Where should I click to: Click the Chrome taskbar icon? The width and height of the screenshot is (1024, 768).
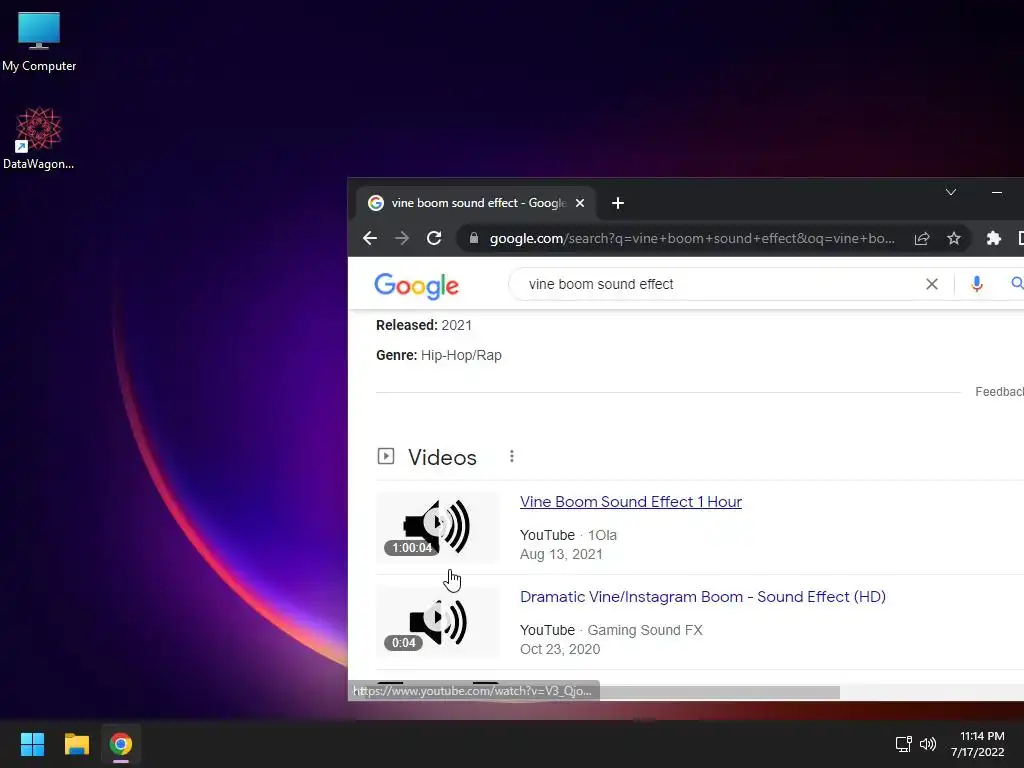coord(121,744)
